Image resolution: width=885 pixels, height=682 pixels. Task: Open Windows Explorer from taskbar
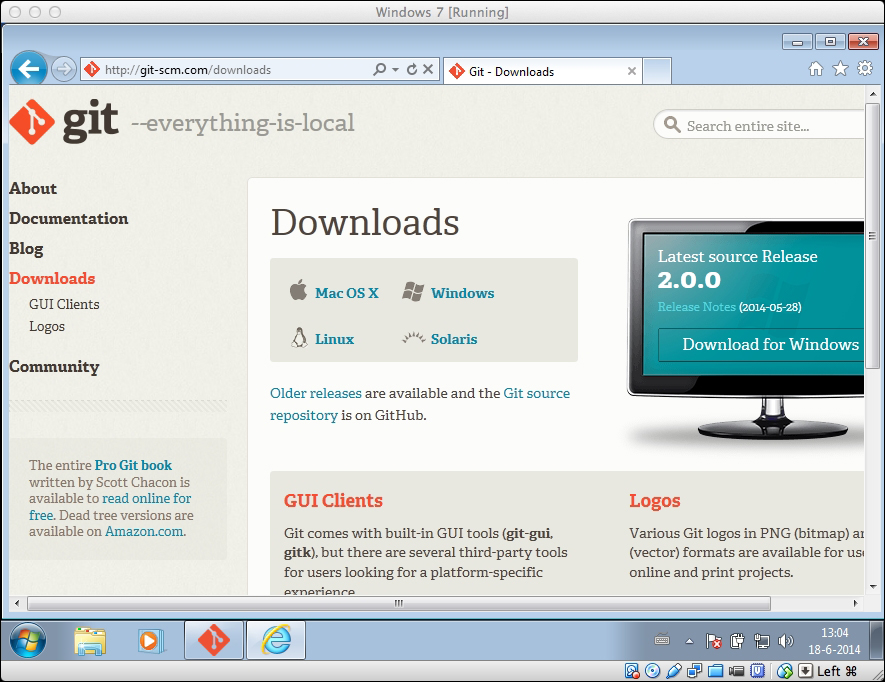tap(90, 640)
